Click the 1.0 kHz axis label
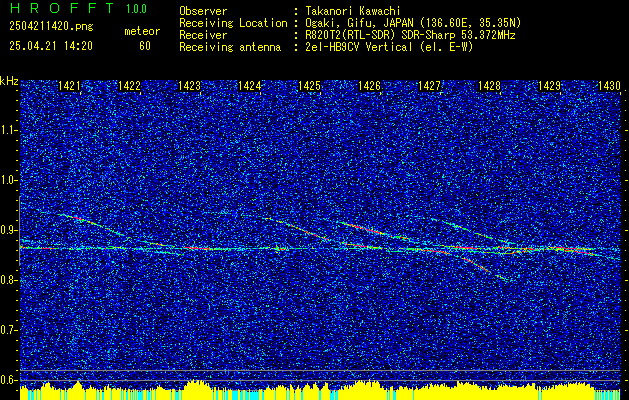Screen dimensions: 629x400 (x=8, y=181)
